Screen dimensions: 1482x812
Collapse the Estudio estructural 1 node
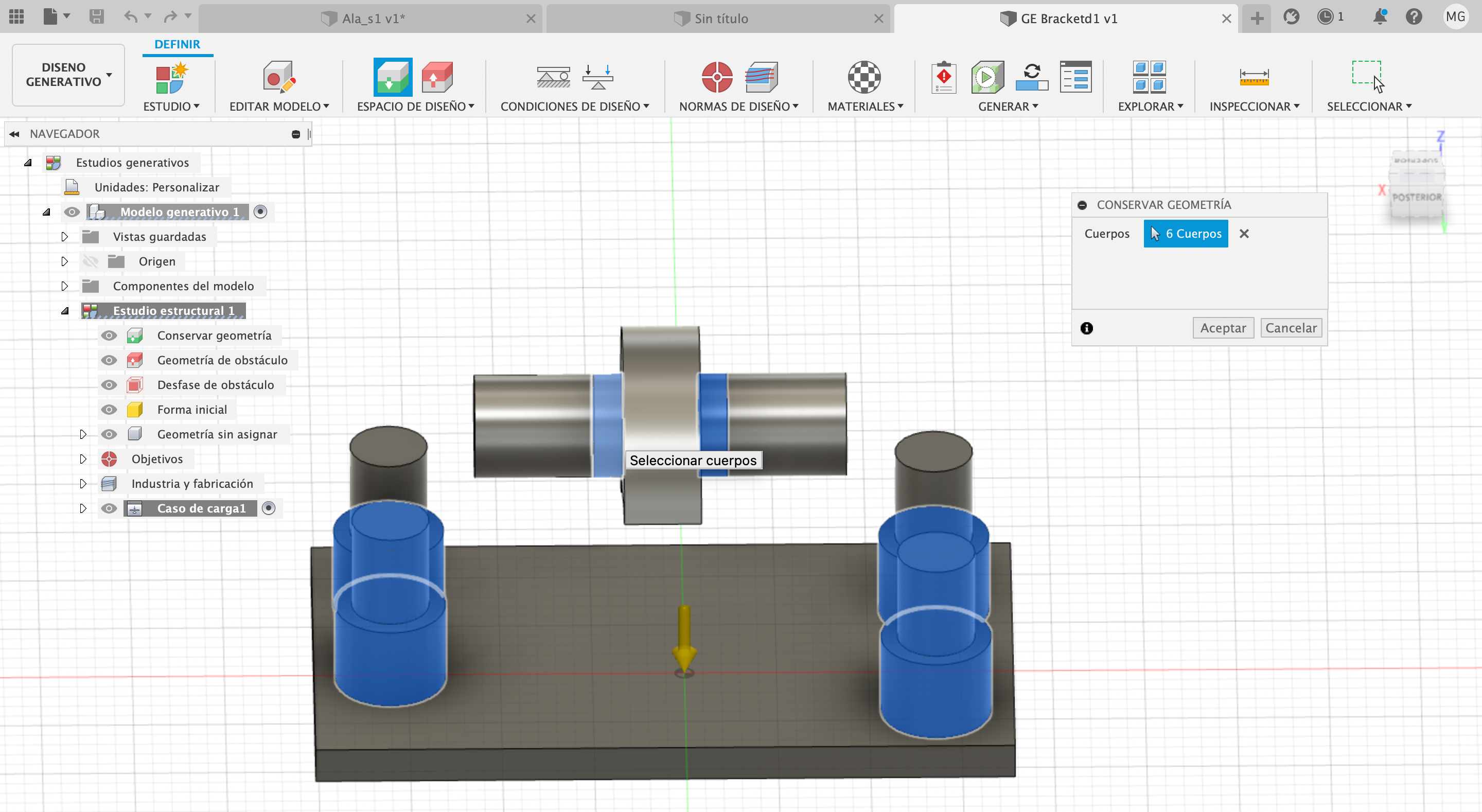pyautogui.click(x=65, y=311)
